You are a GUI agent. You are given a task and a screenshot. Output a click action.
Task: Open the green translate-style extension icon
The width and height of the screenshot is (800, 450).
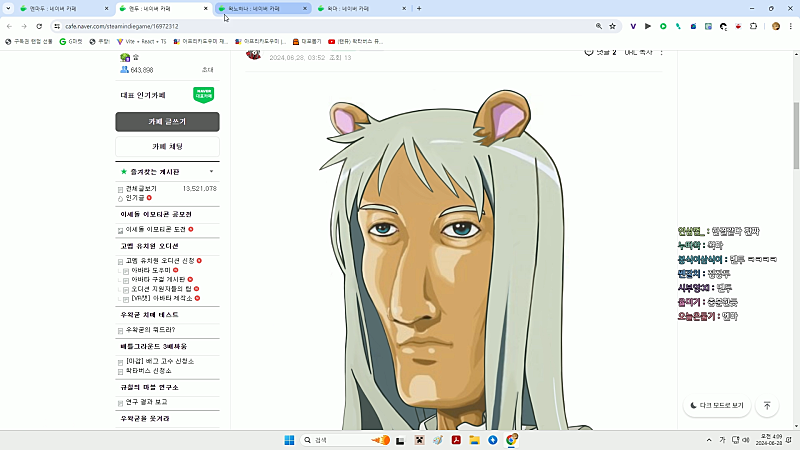pyautogui.click(x=708, y=26)
